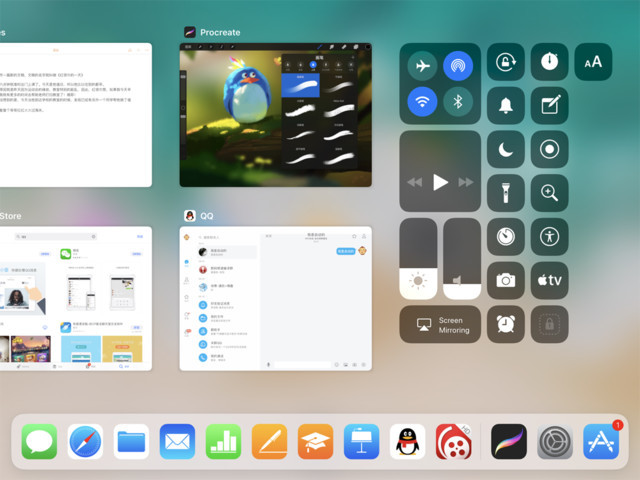Image resolution: width=640 pixels, height=480 pixels.
Task: Play media in the music widget
Action: pyautogui.click(x=440, y=182)
